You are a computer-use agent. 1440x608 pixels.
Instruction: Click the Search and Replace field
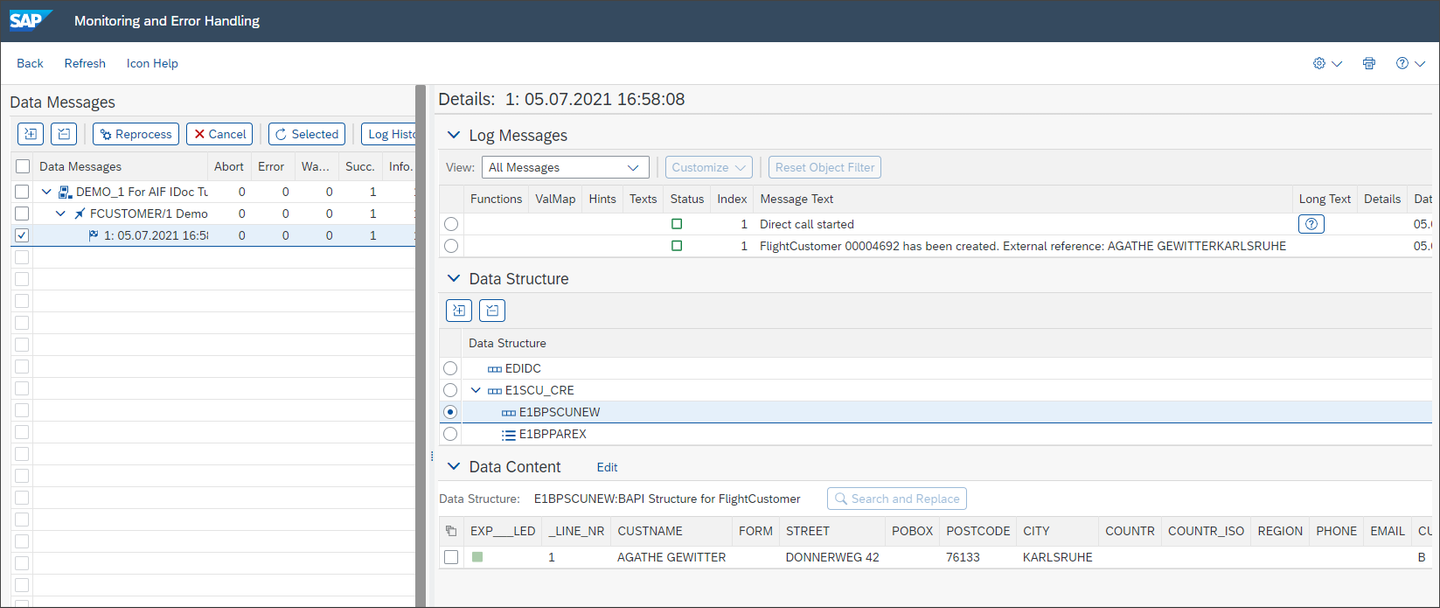click(897, 498)
